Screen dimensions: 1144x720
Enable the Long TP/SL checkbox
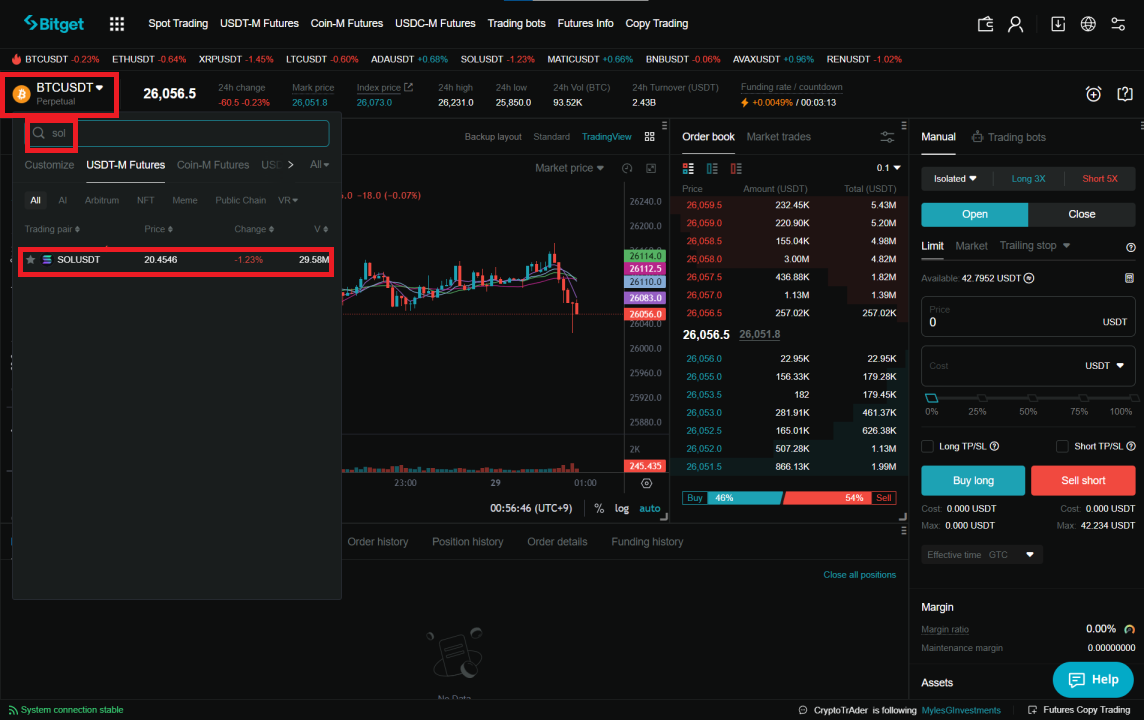pyautogui.click(x=927, y=446)
